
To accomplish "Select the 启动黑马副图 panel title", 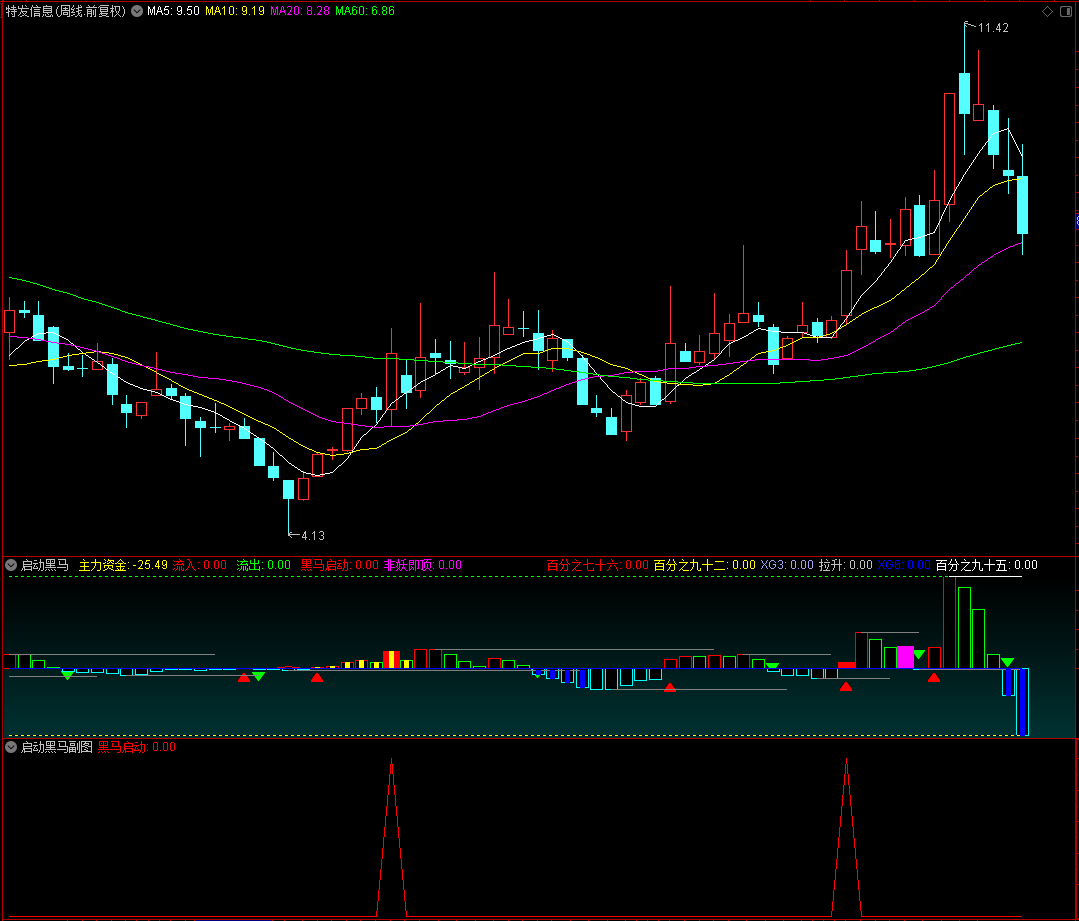I will (x=56, y=747).
